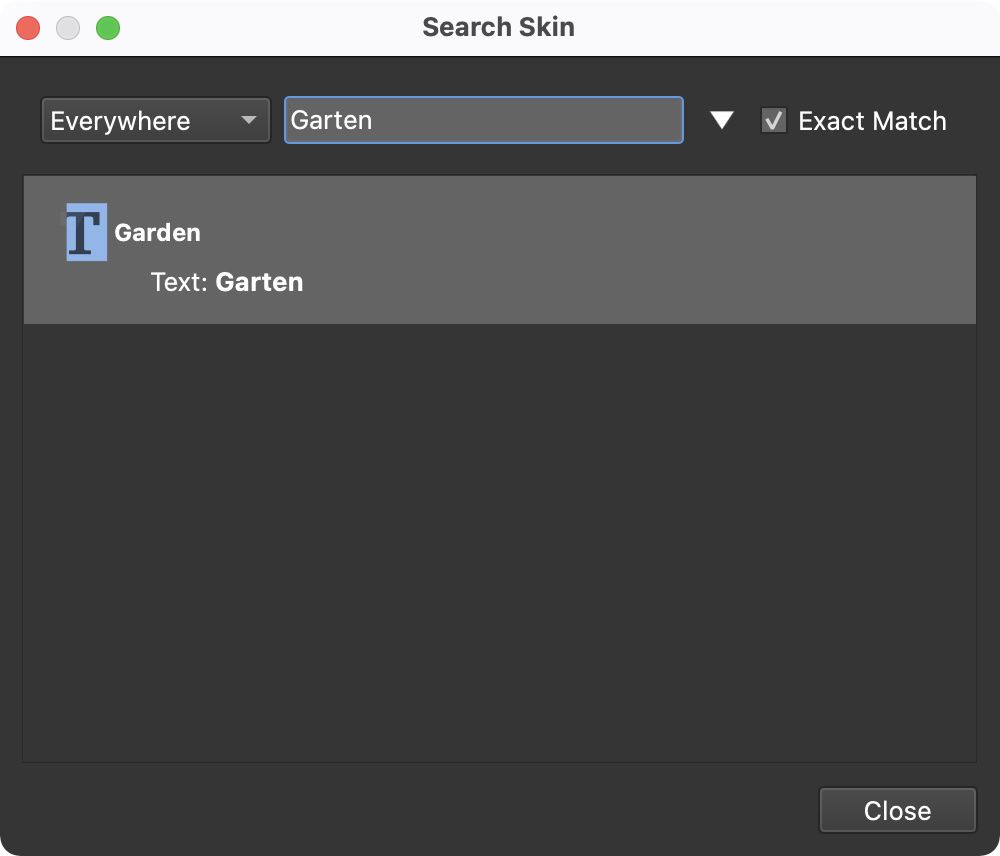The height and width of the screenshot is (856, 1000).
Task: Open the Everywhere search scope dropdown
Action: tap(155, 120)
